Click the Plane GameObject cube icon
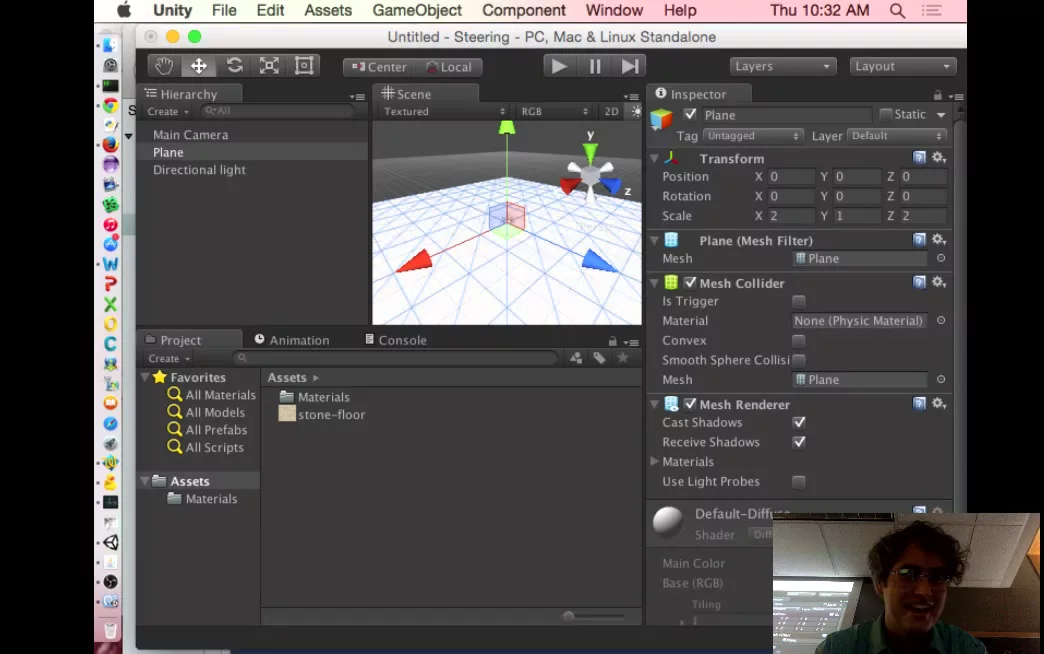The image size is (1044, 654). [661, 119]
